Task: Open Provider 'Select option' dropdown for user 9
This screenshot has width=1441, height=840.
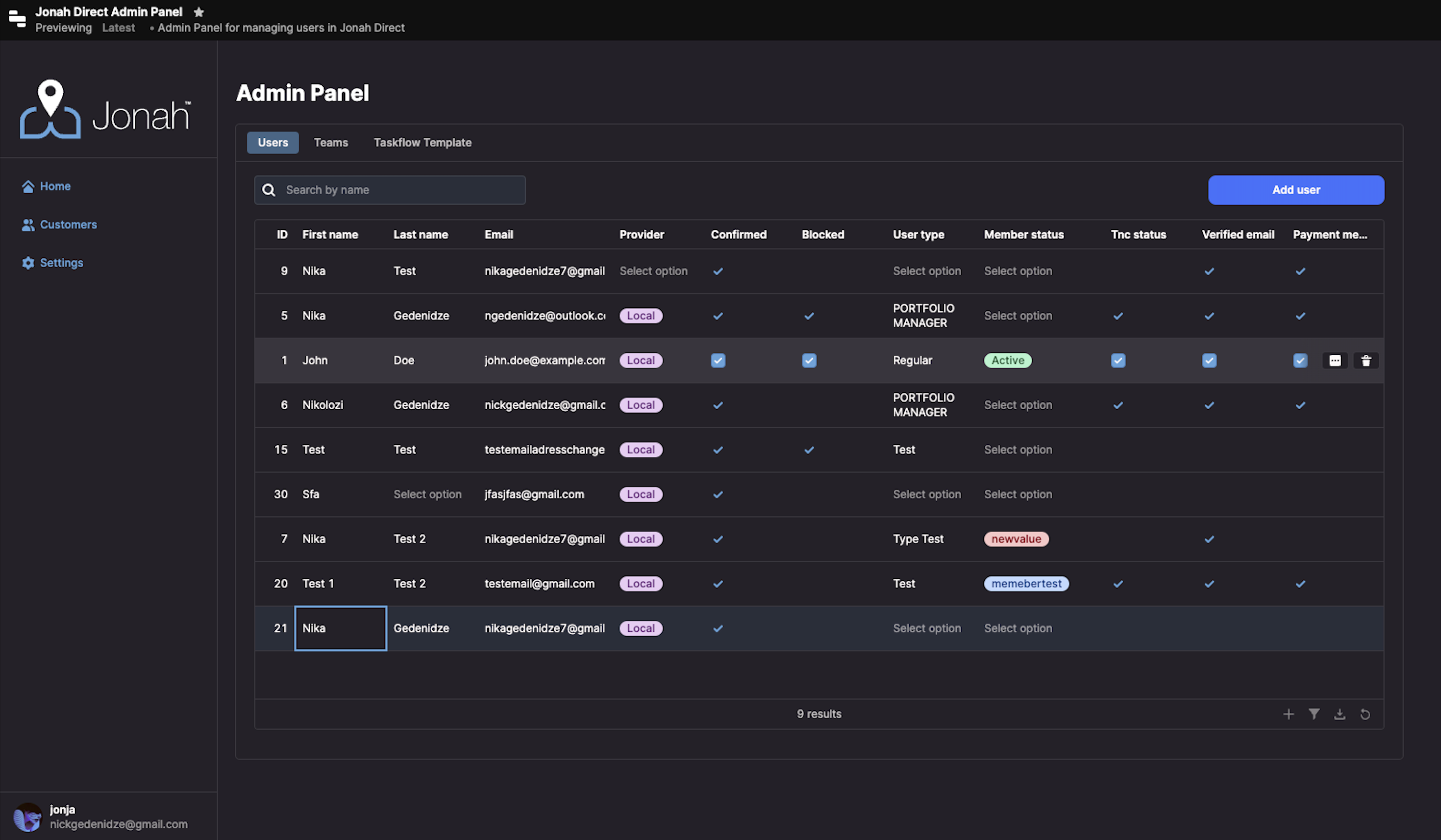Action: click(x=653, y=271)
